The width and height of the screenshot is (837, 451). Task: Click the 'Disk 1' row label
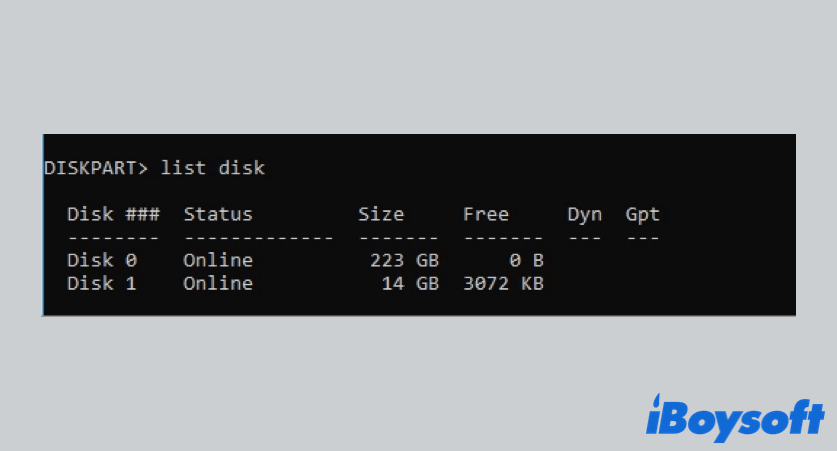102,283
